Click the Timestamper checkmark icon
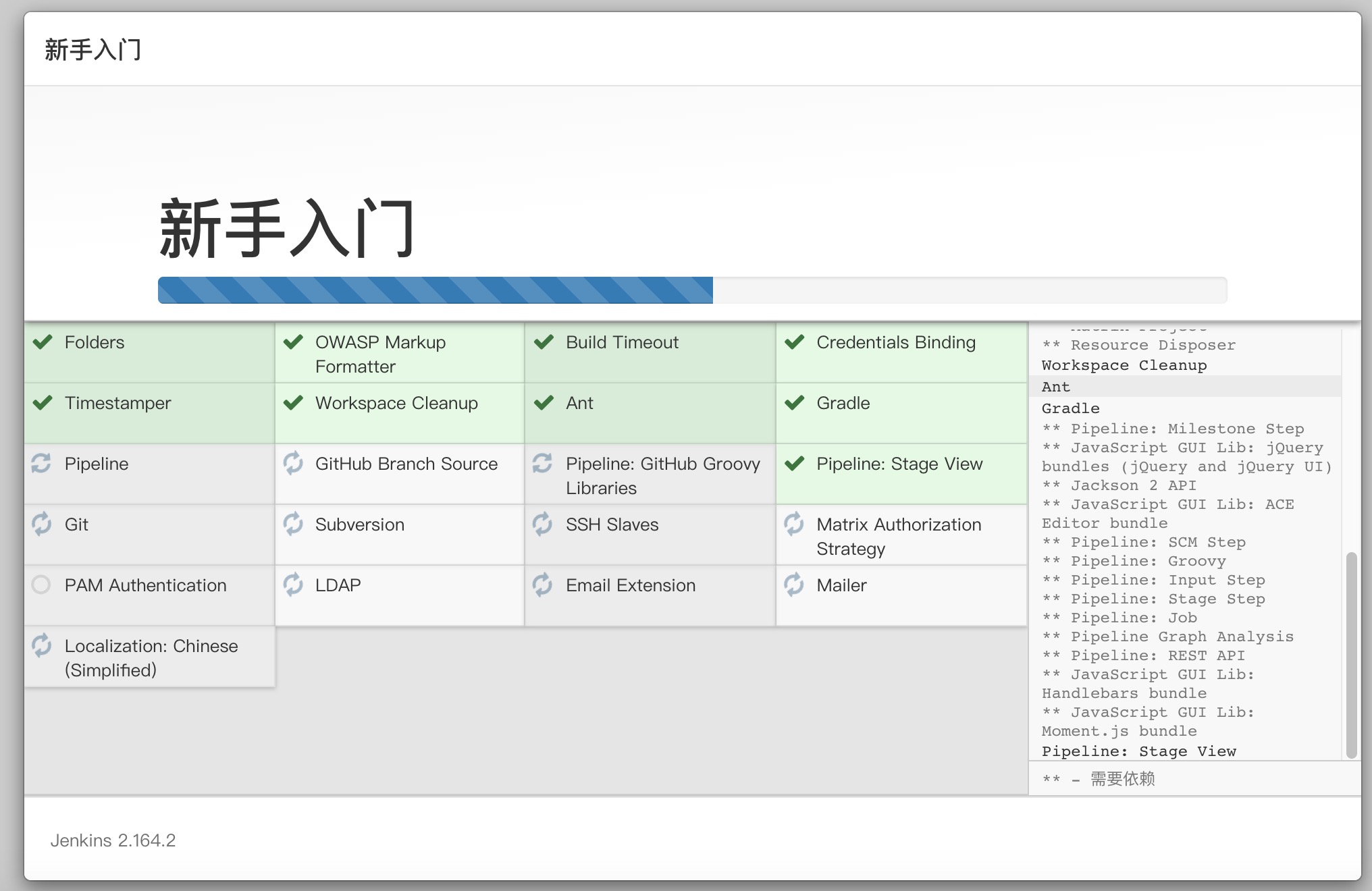Screen dimensions: 1372x891 [43, 403]
